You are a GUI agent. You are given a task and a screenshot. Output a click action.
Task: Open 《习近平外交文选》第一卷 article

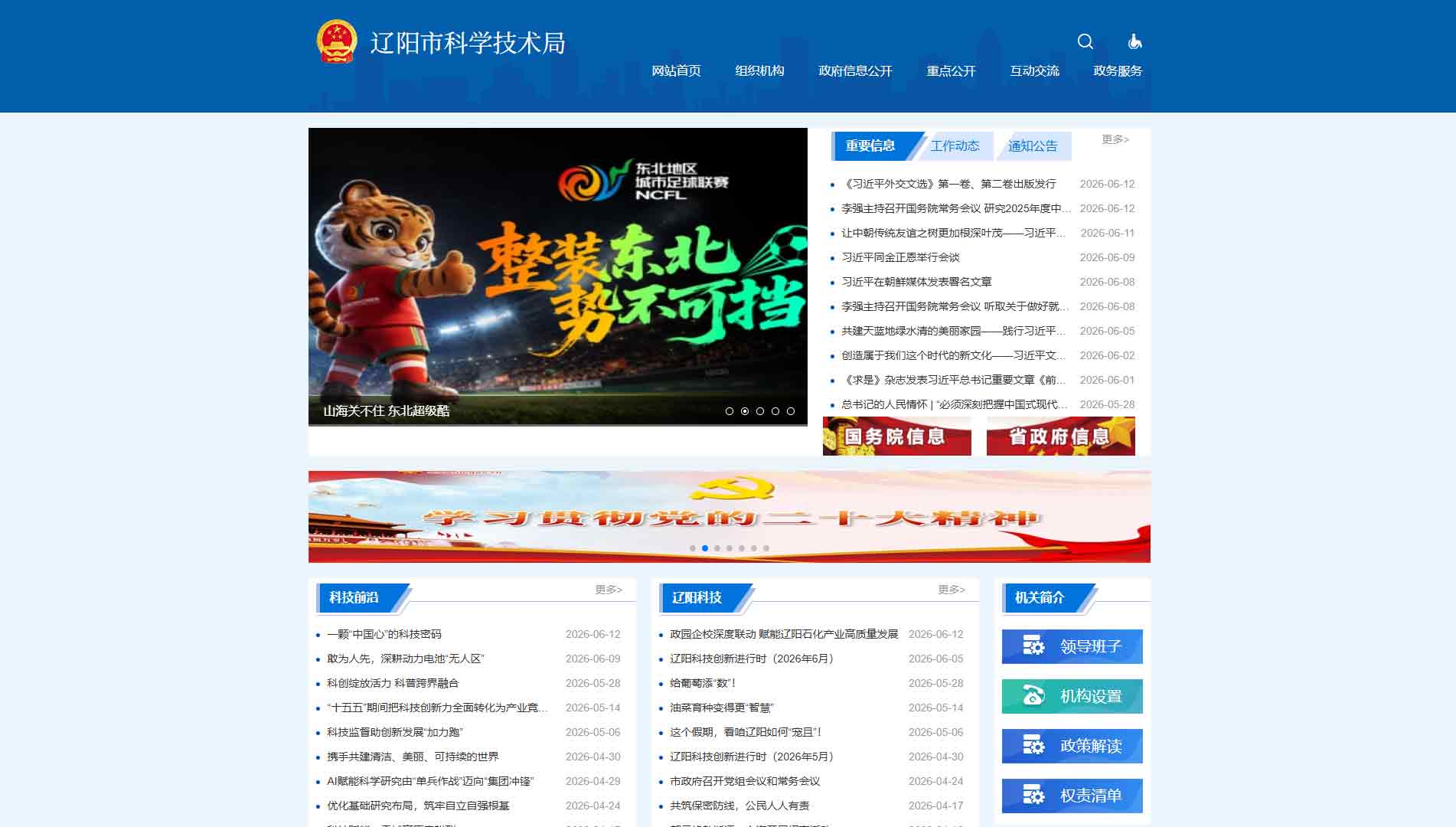pyautogui.click(x=948, y=184)
